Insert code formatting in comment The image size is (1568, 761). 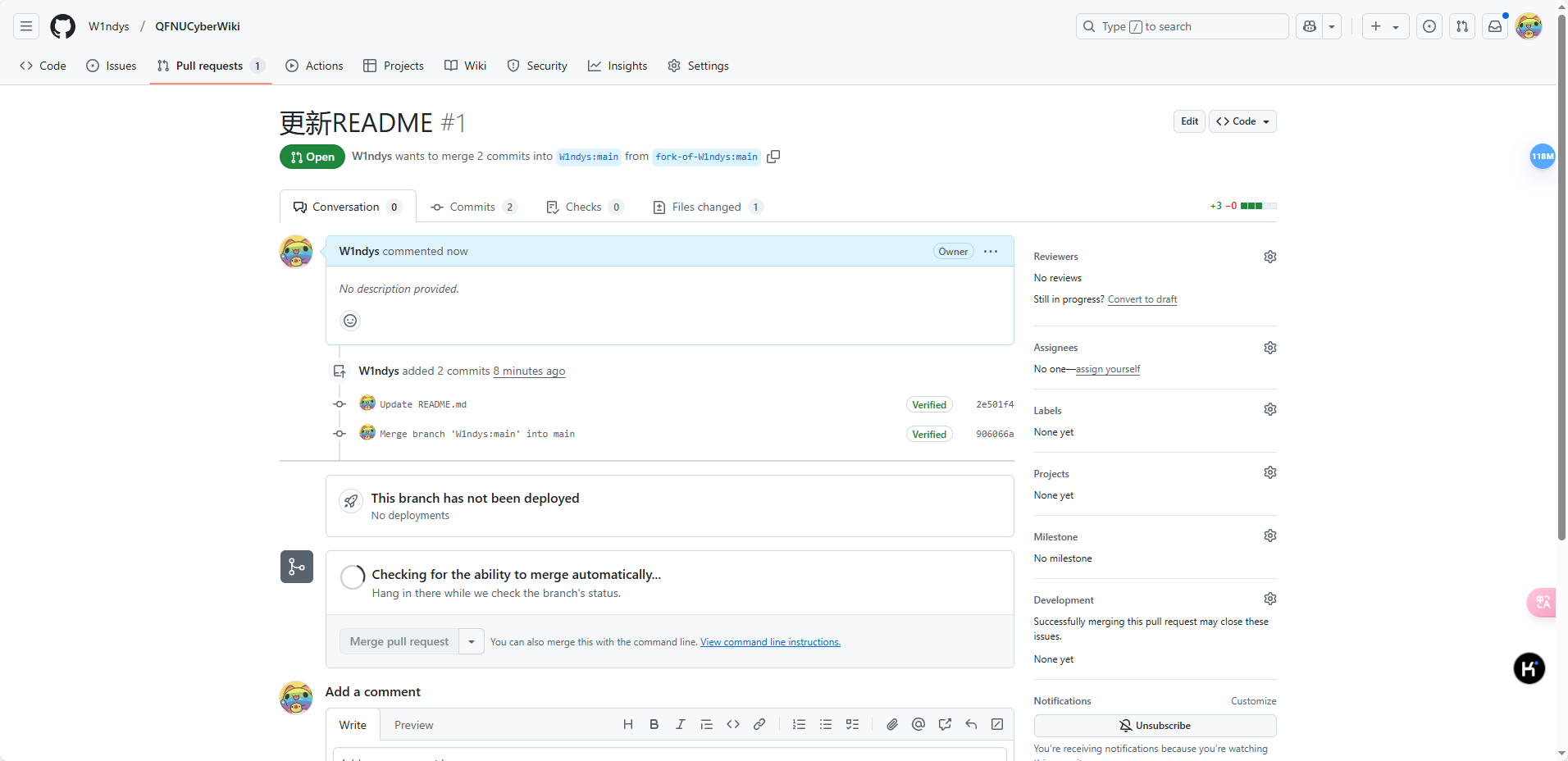[733, 724]
